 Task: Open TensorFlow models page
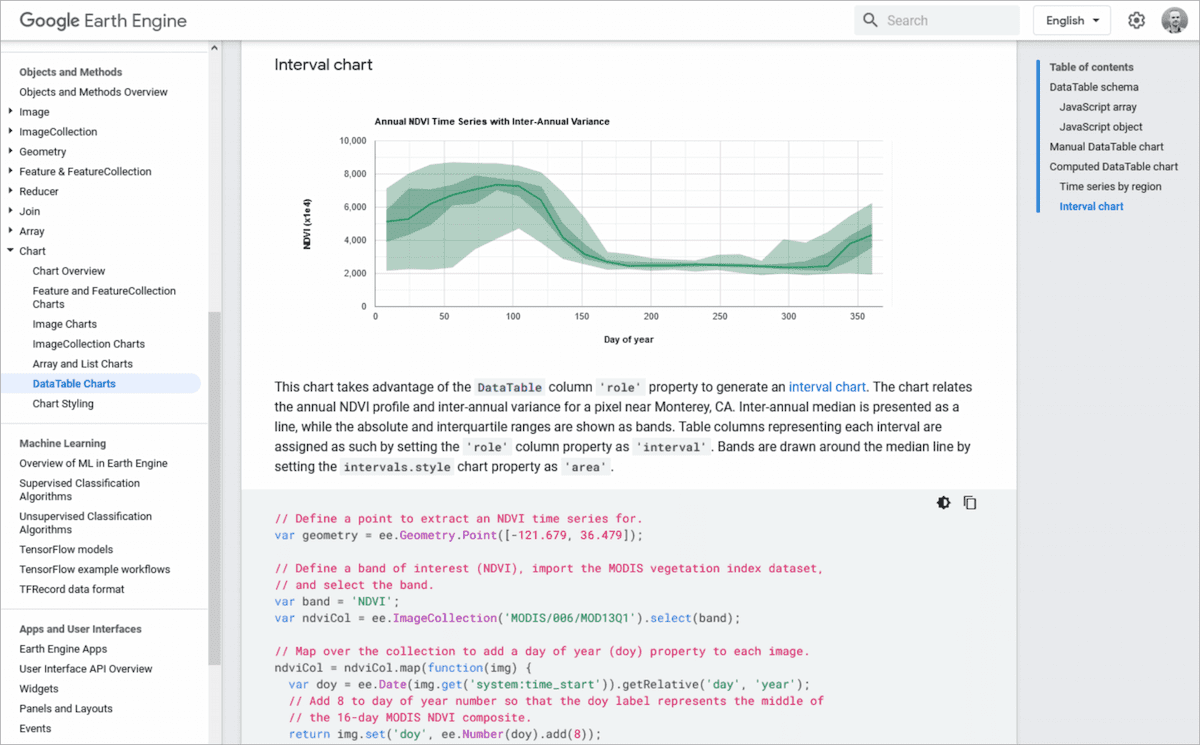[66, 549]
